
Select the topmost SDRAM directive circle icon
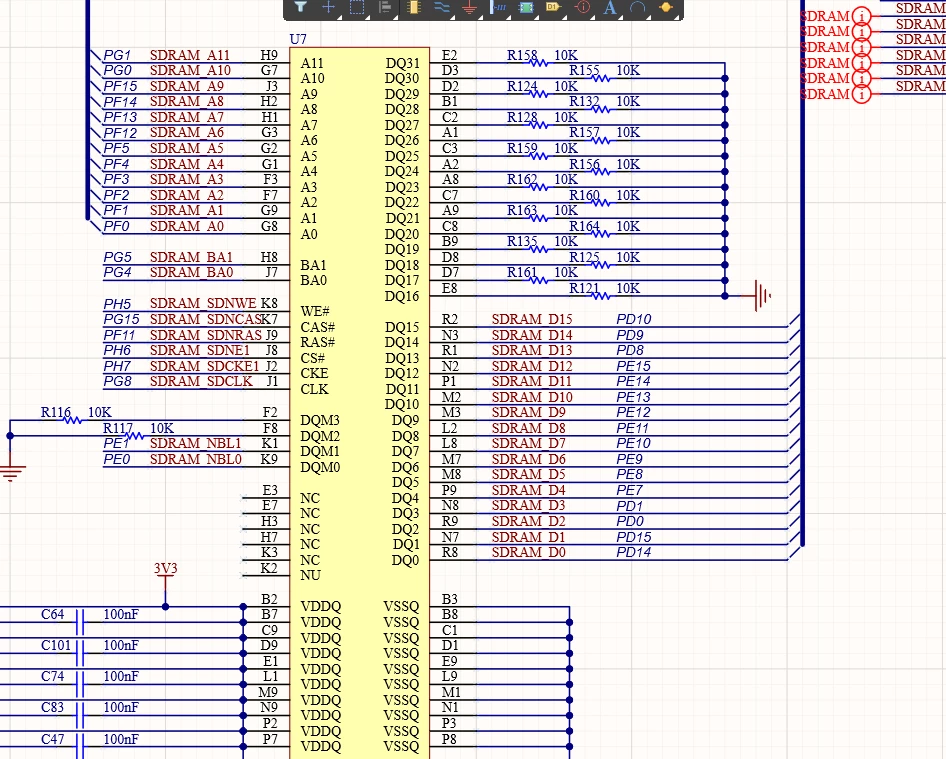point(862,16)
